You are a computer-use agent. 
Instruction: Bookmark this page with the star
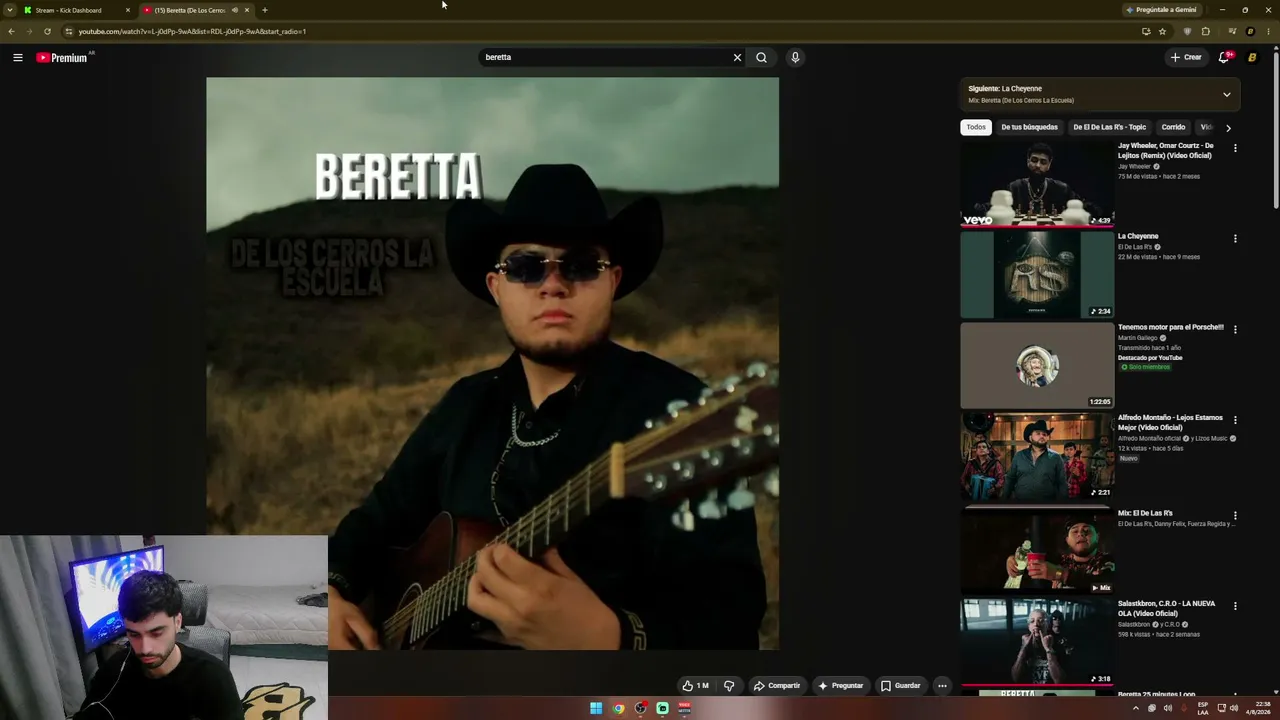pos(1162,31)
